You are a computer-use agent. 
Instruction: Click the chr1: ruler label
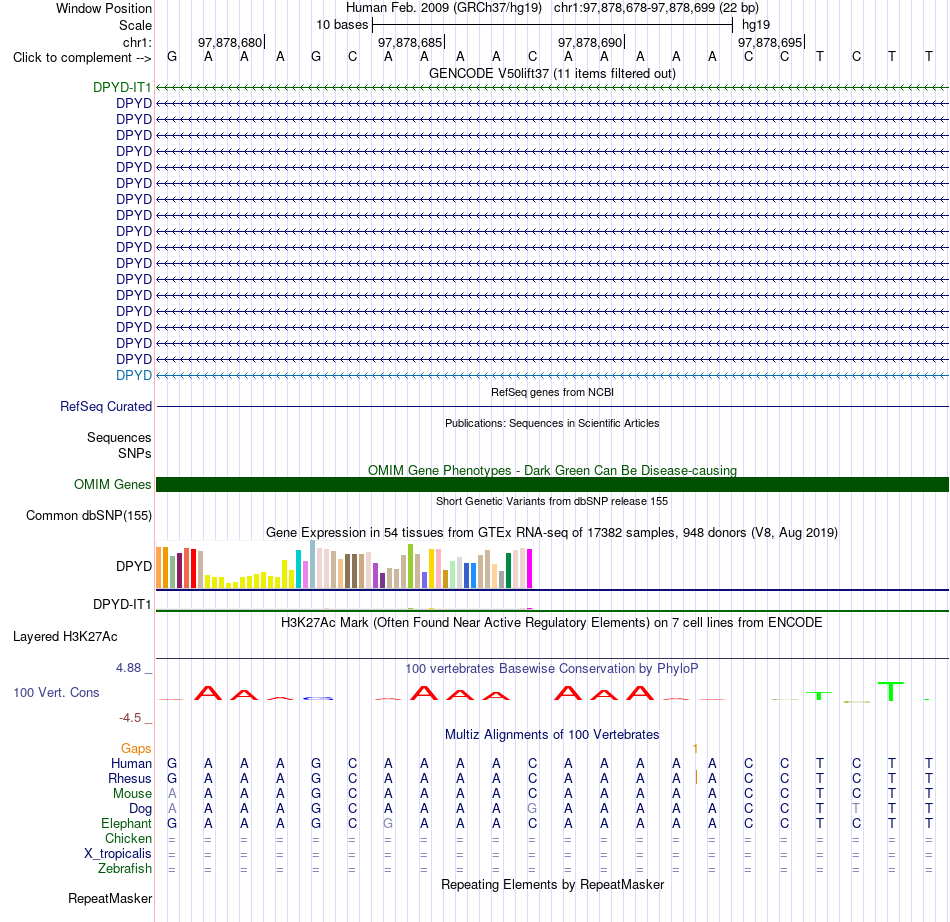click(137, 42)
